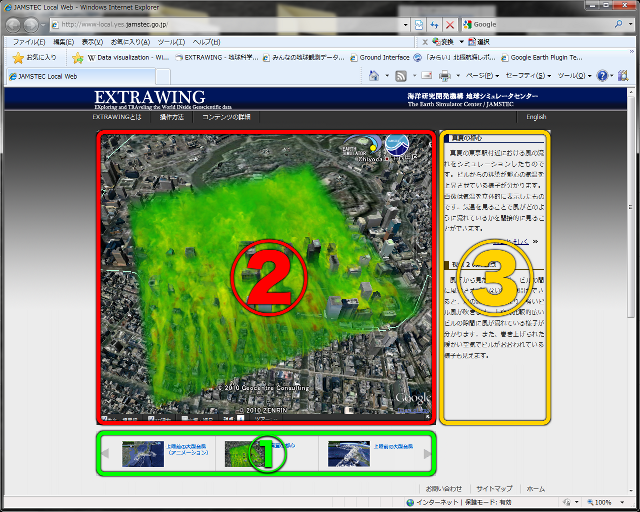This screenshot has width=640, height=512.
Task: Go forward with the browser Forward button
Action: [31, 25]
